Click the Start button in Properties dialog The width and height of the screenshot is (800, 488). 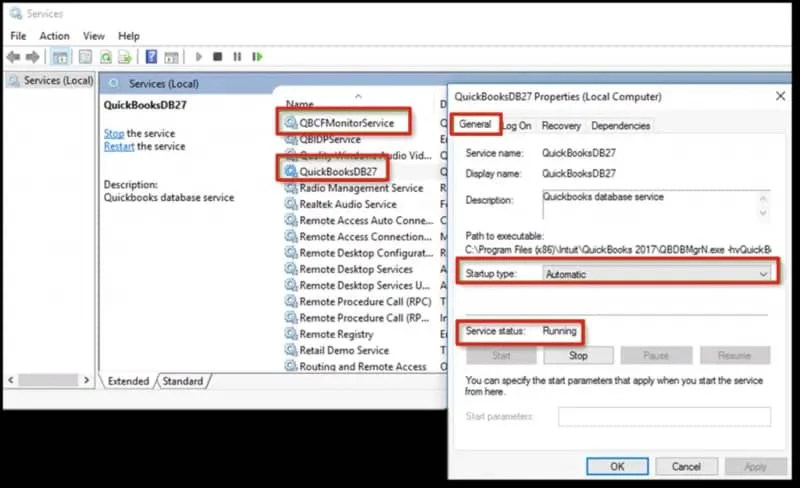tap(501, 355)
